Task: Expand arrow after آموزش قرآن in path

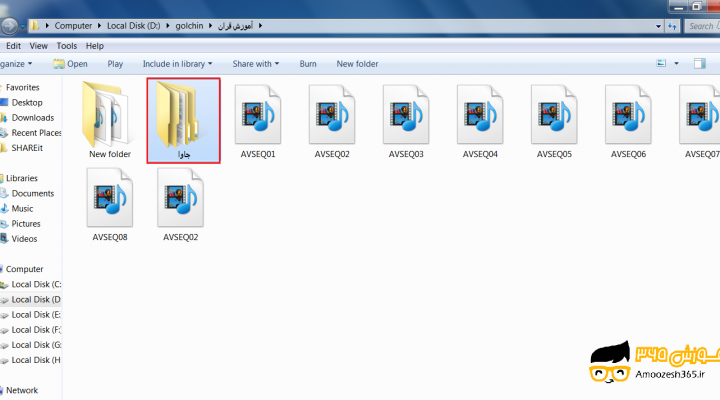Action: [260, 26]
